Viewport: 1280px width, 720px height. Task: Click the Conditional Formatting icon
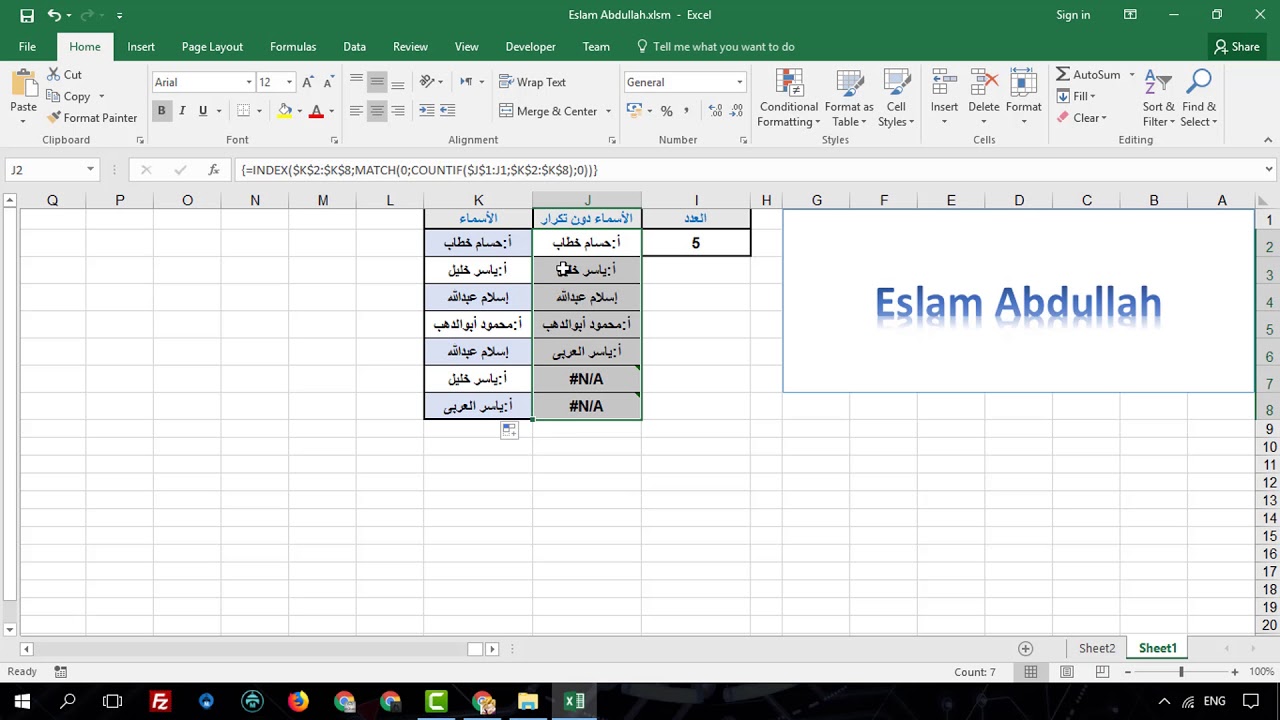click(x=789, y=84)
